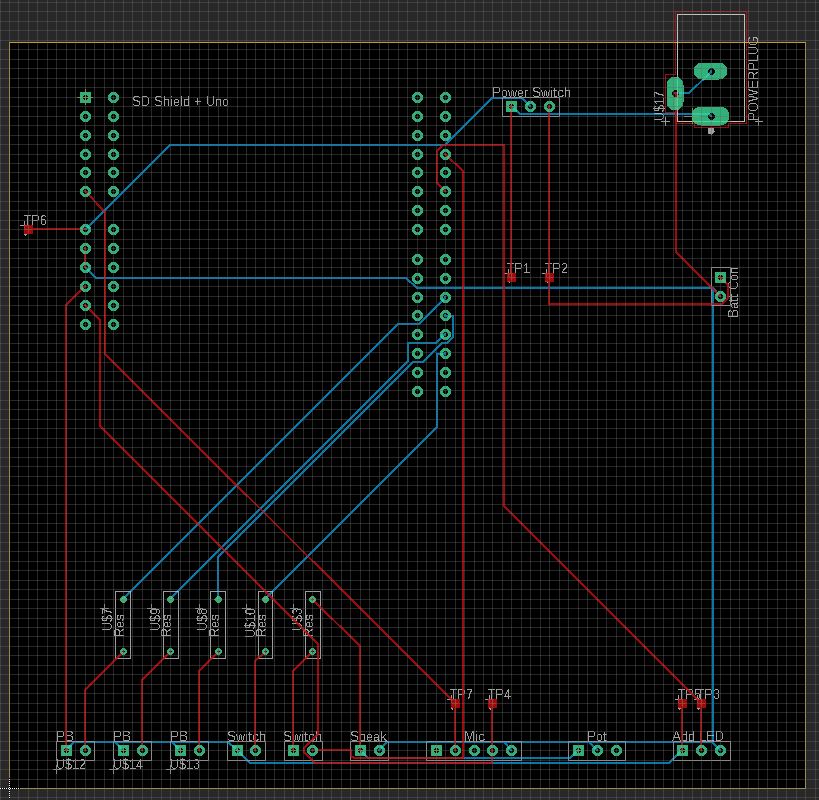Select the red TP6 test point pad

28,229
